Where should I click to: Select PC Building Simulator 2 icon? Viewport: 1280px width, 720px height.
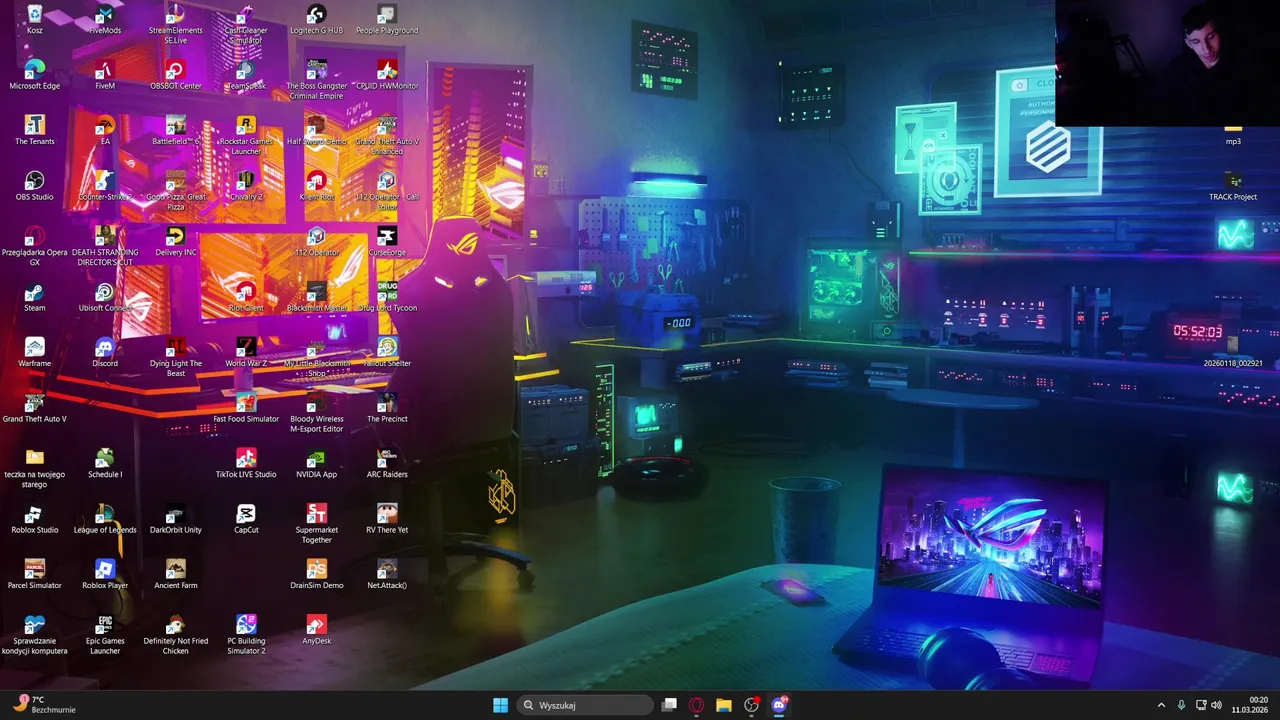[246, 634]
